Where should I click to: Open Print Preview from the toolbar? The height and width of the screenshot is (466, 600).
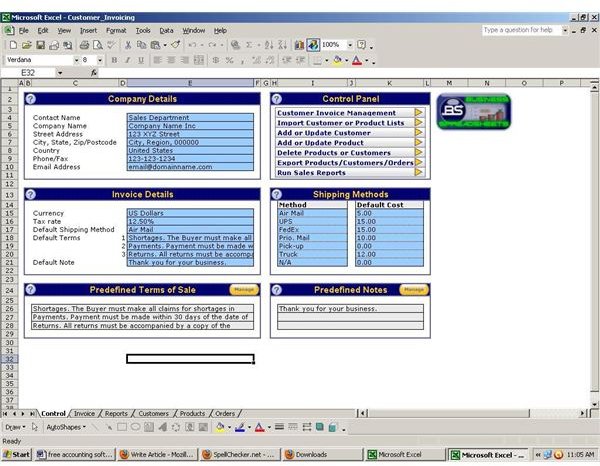tap(98, 45)
